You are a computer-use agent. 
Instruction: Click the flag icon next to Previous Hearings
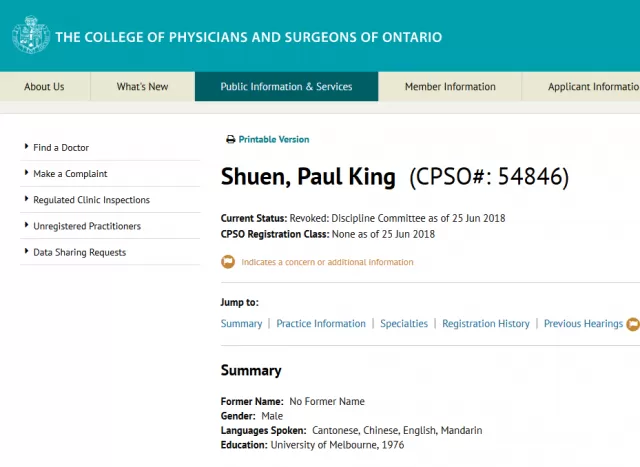click(x=633, y=324)
